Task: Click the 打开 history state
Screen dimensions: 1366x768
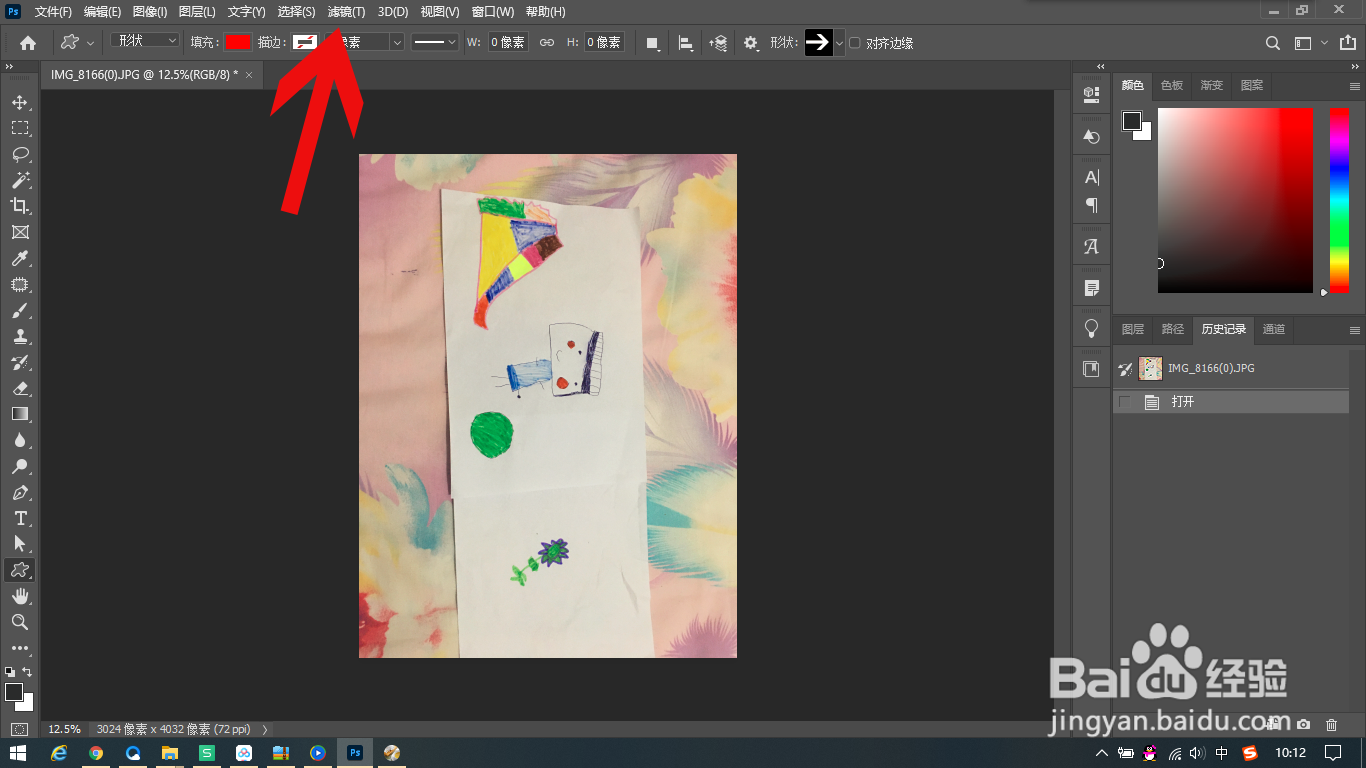Action: [x=1232, y=402]
